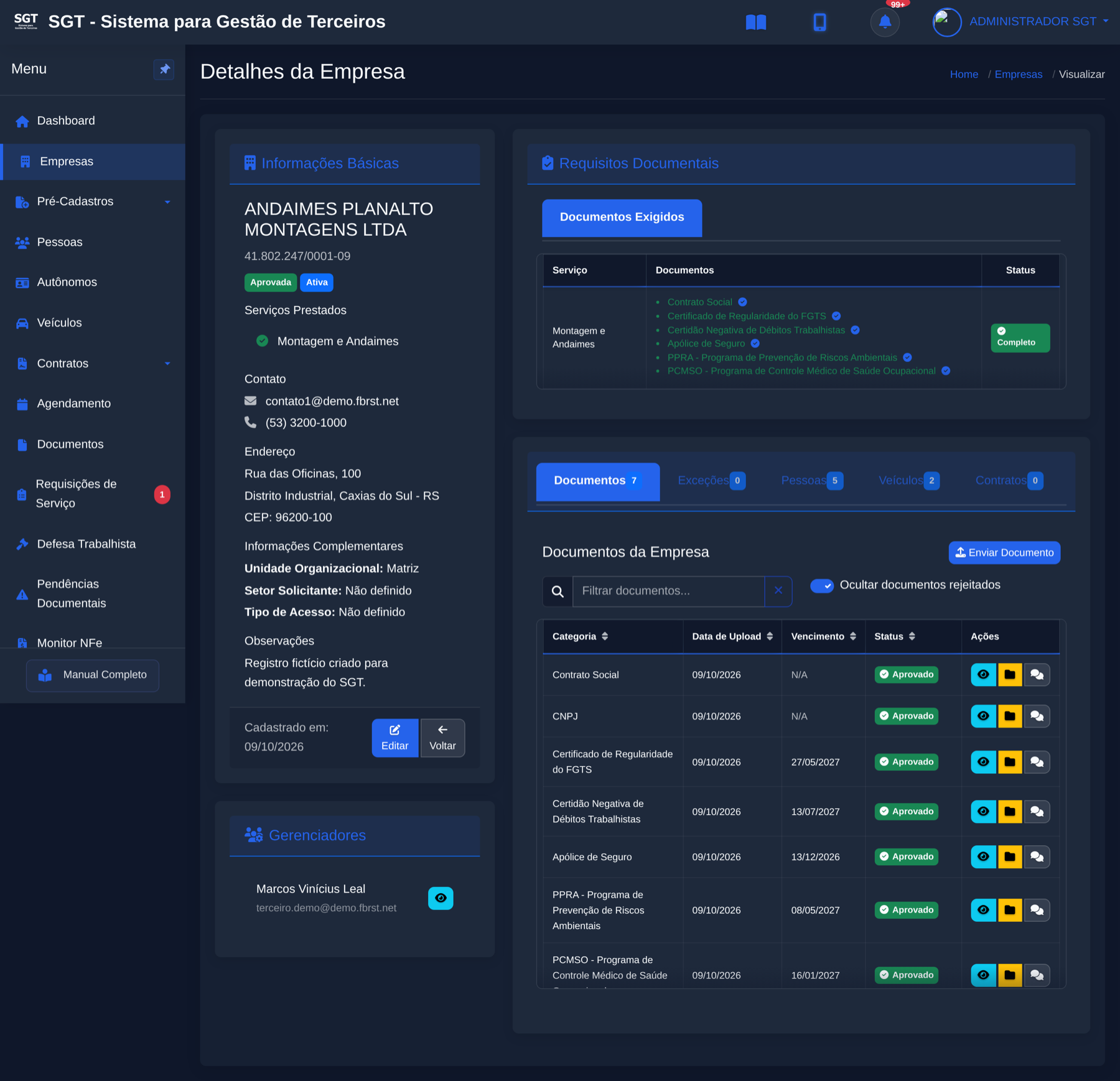The image size is (1120, 1081).
Task: Open comments for Contrato Social row
Action: click(1037, 675)
